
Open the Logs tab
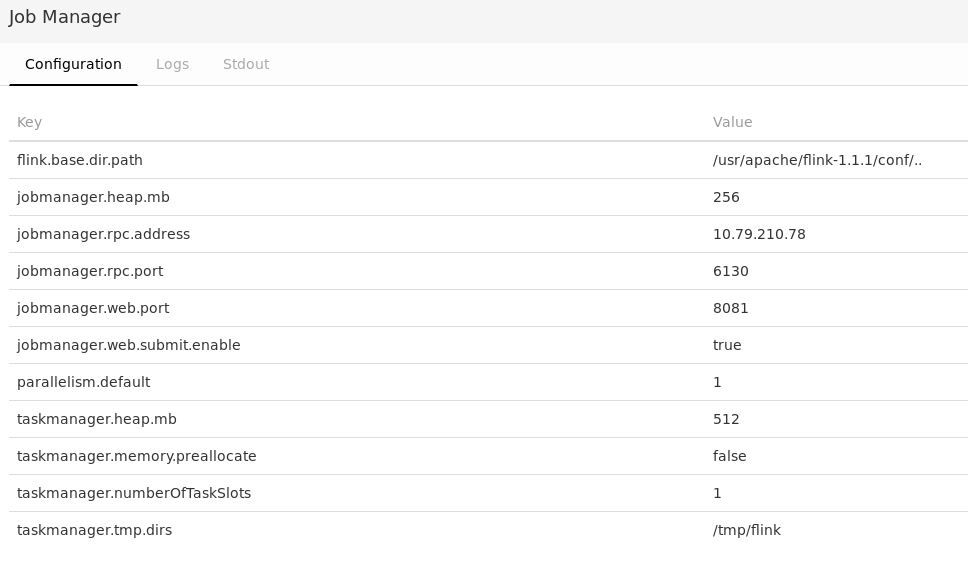click(x=172, y=64)
